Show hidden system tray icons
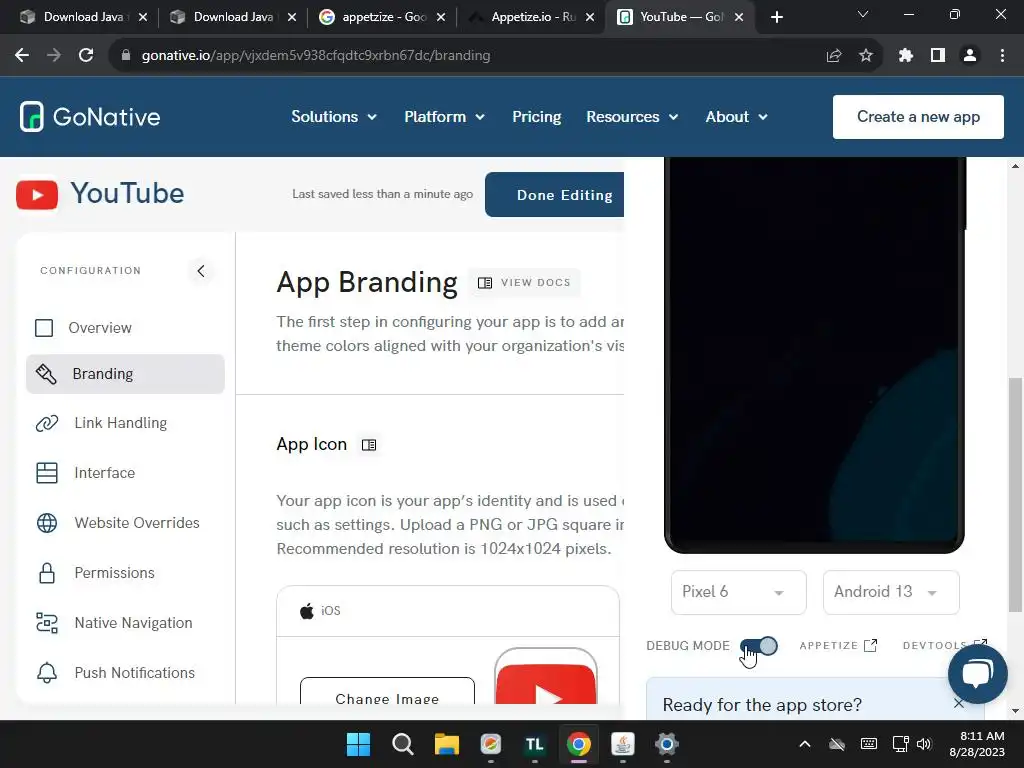This screenshot has width=1024, height=768. 805,744
